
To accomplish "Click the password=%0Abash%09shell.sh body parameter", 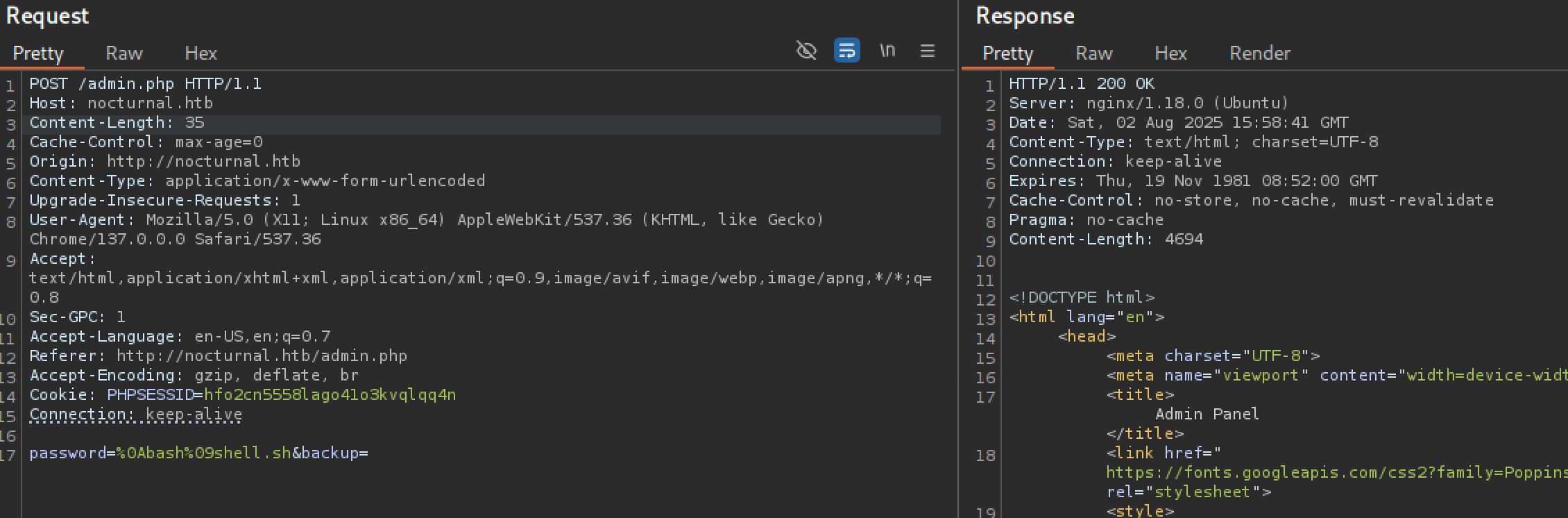I will [160, 453].
